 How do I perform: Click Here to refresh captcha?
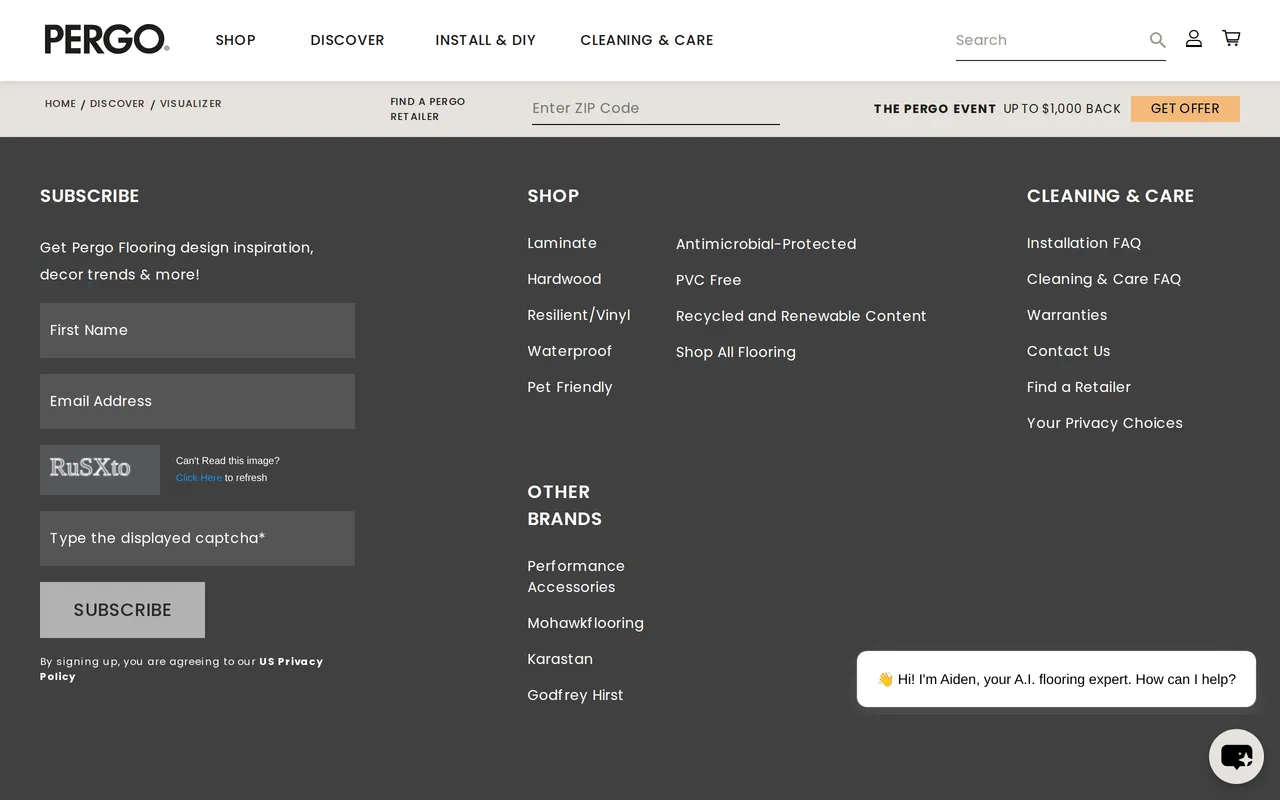[x=199, y=478]
